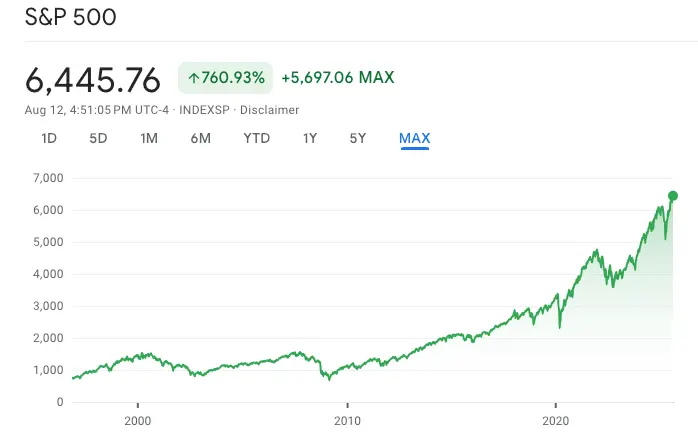Click the 7,000 y-axis label
Image resolution: width=698 pixels, height=437 pixels.
pyautogui.click(x=47, y=178)
